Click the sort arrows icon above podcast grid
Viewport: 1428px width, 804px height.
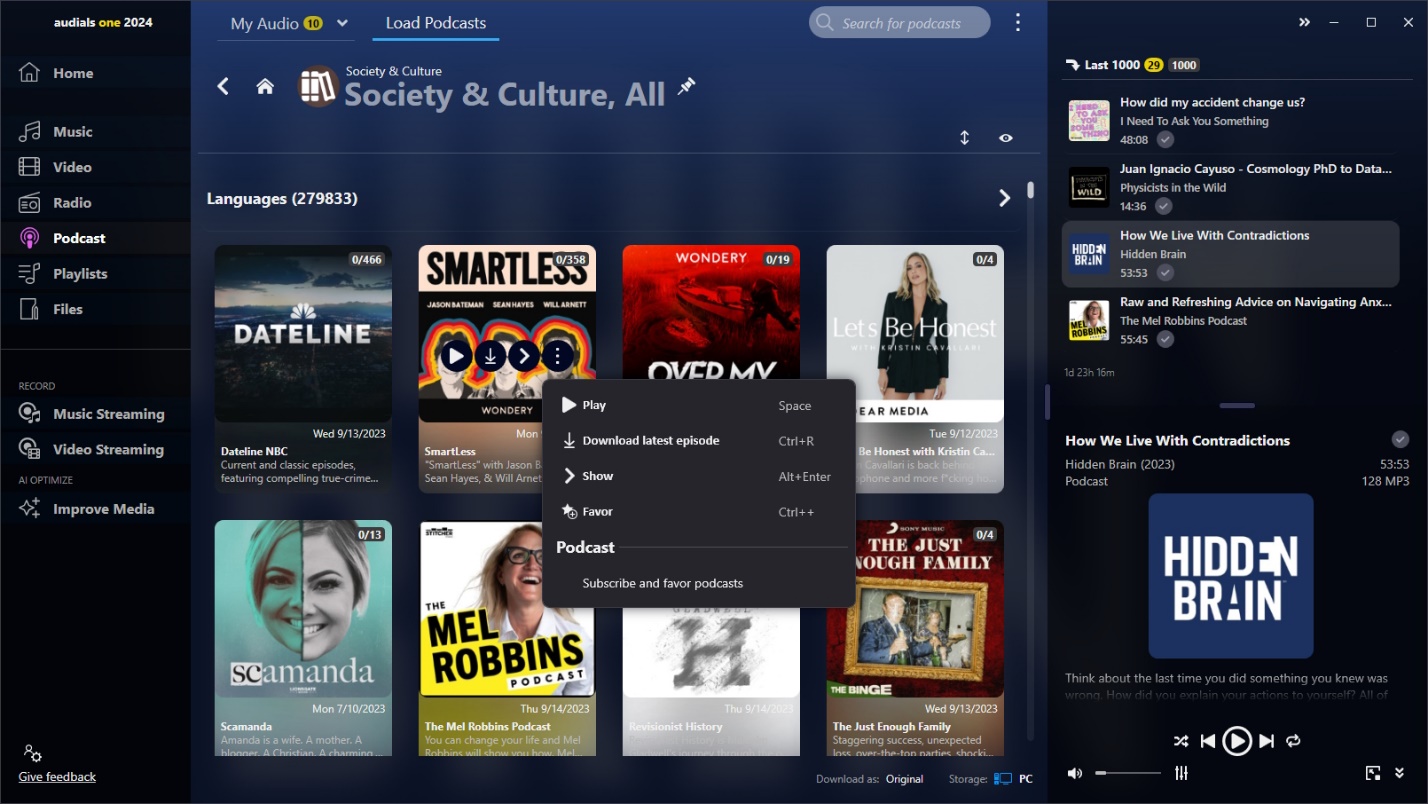965,138
